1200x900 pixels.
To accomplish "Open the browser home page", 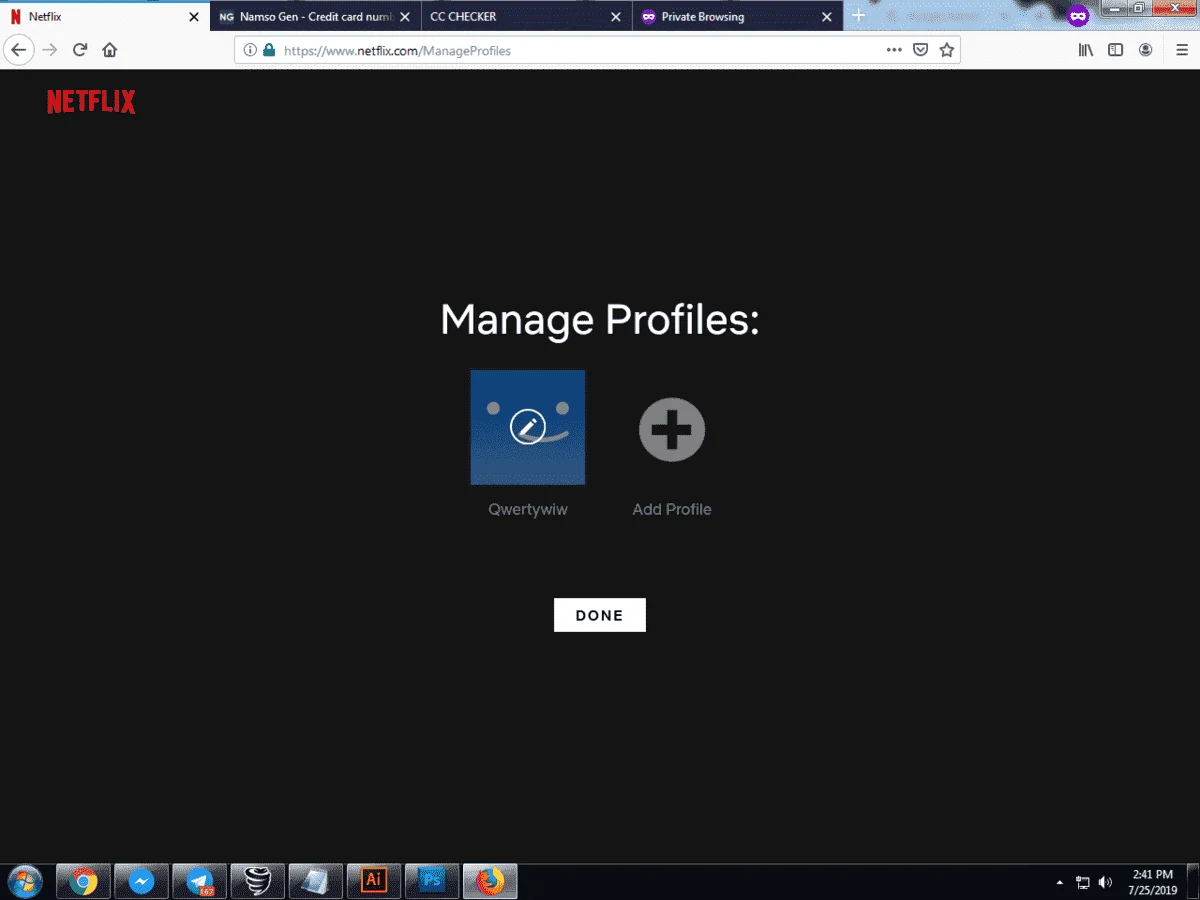I will pos(110,50).
